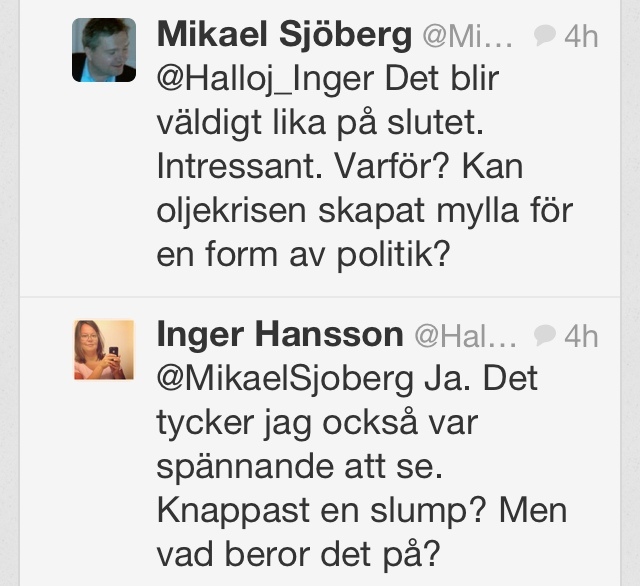Screen dimensions: 640x586
Task: Tap the 4h timestamp on Mikael's tweet
Action: tap(581, 37)
